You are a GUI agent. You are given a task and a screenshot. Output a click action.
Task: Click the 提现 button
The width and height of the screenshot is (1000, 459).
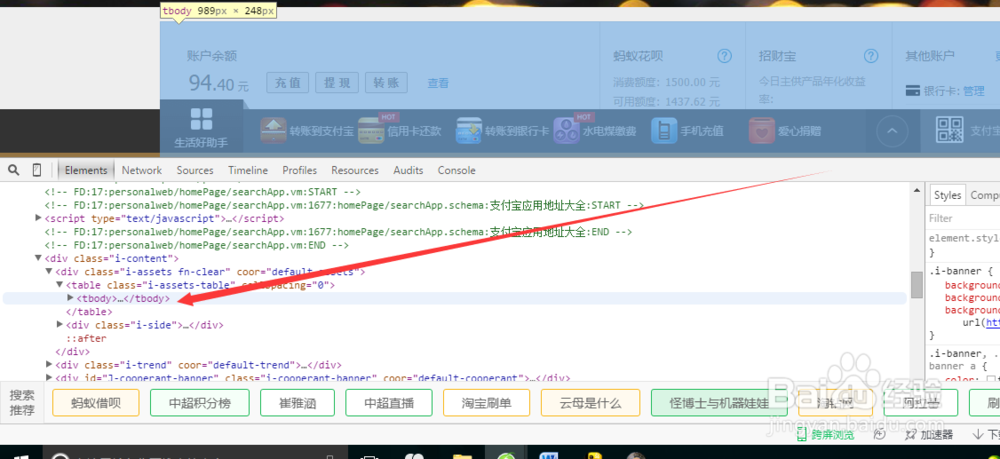[x=337, y=82]
